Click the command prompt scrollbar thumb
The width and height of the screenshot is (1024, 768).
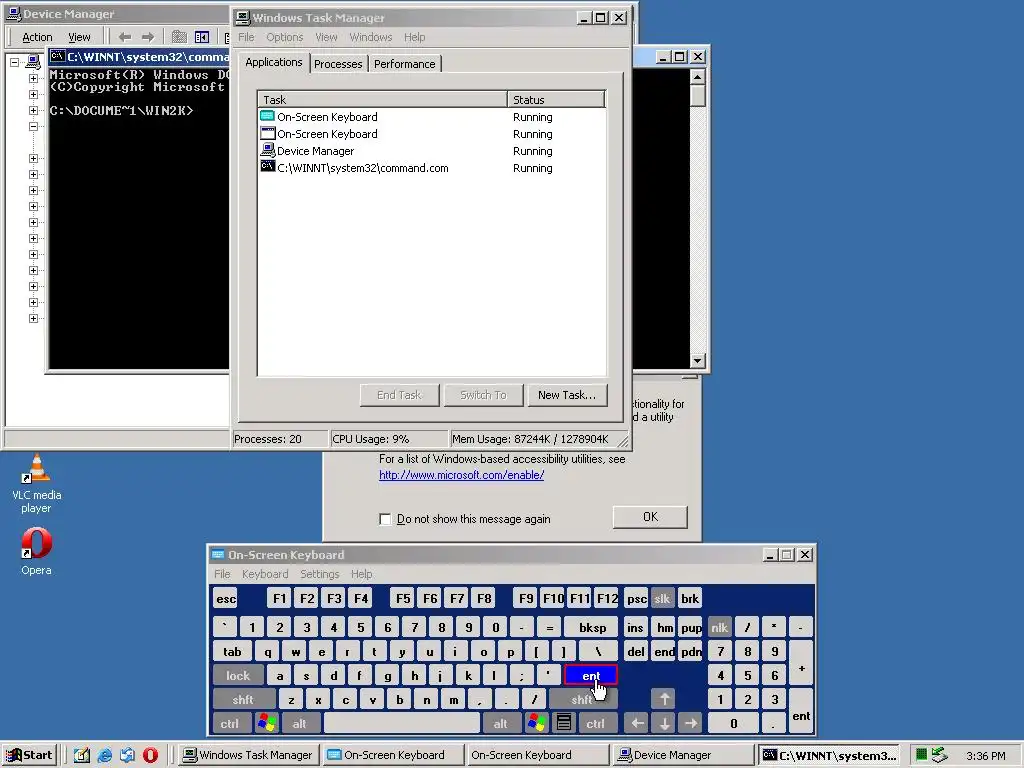point(697,95)
